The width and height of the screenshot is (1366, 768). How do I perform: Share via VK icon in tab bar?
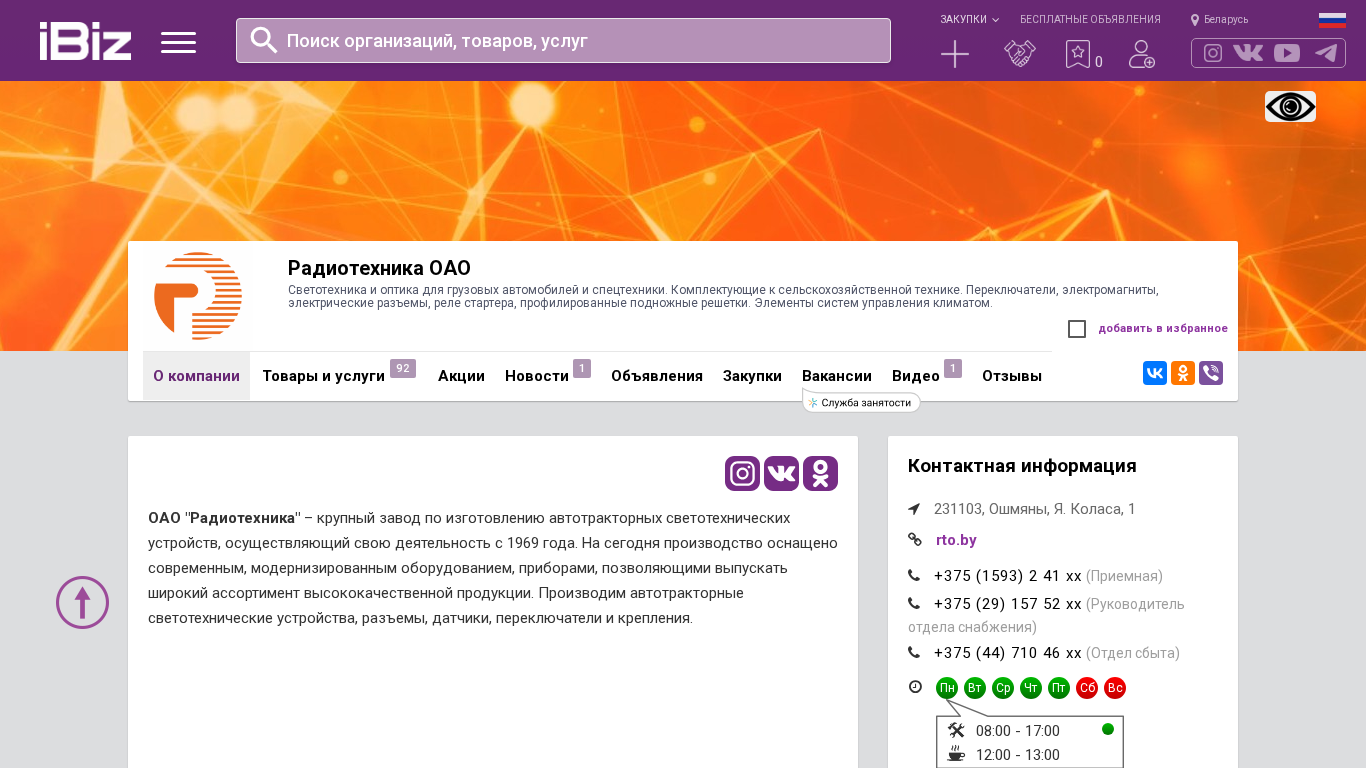(x=1155, y=373)
